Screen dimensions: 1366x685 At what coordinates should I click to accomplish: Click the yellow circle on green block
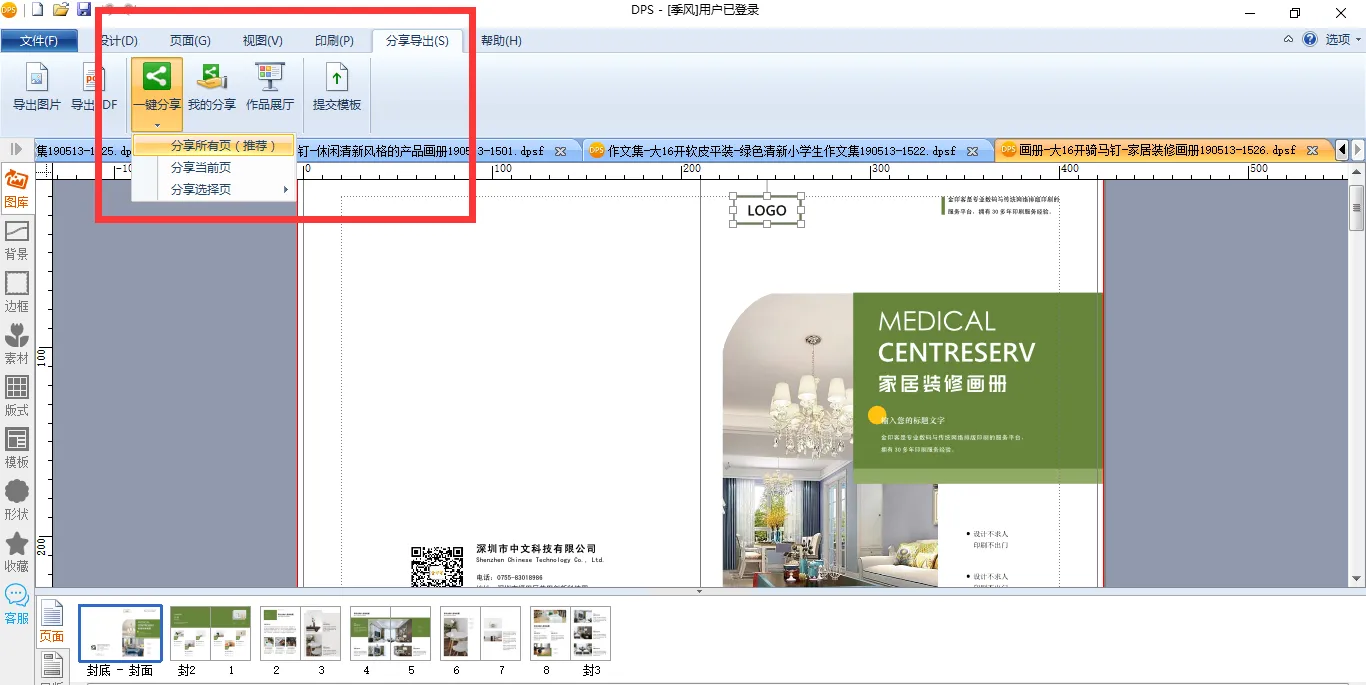pyautogui.click(x=877, y=415)
